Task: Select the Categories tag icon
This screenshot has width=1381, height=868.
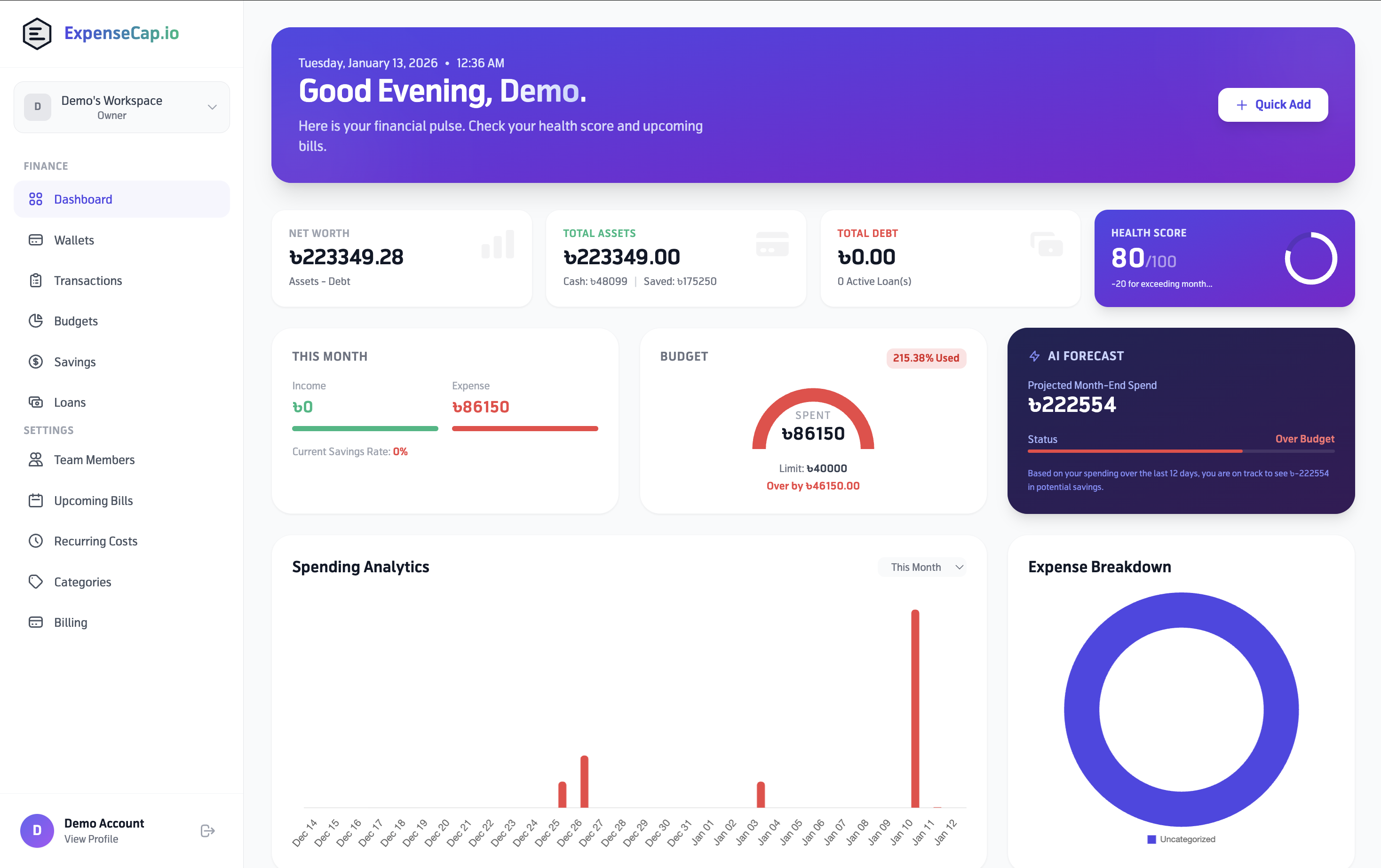Action: coord(36,581)
